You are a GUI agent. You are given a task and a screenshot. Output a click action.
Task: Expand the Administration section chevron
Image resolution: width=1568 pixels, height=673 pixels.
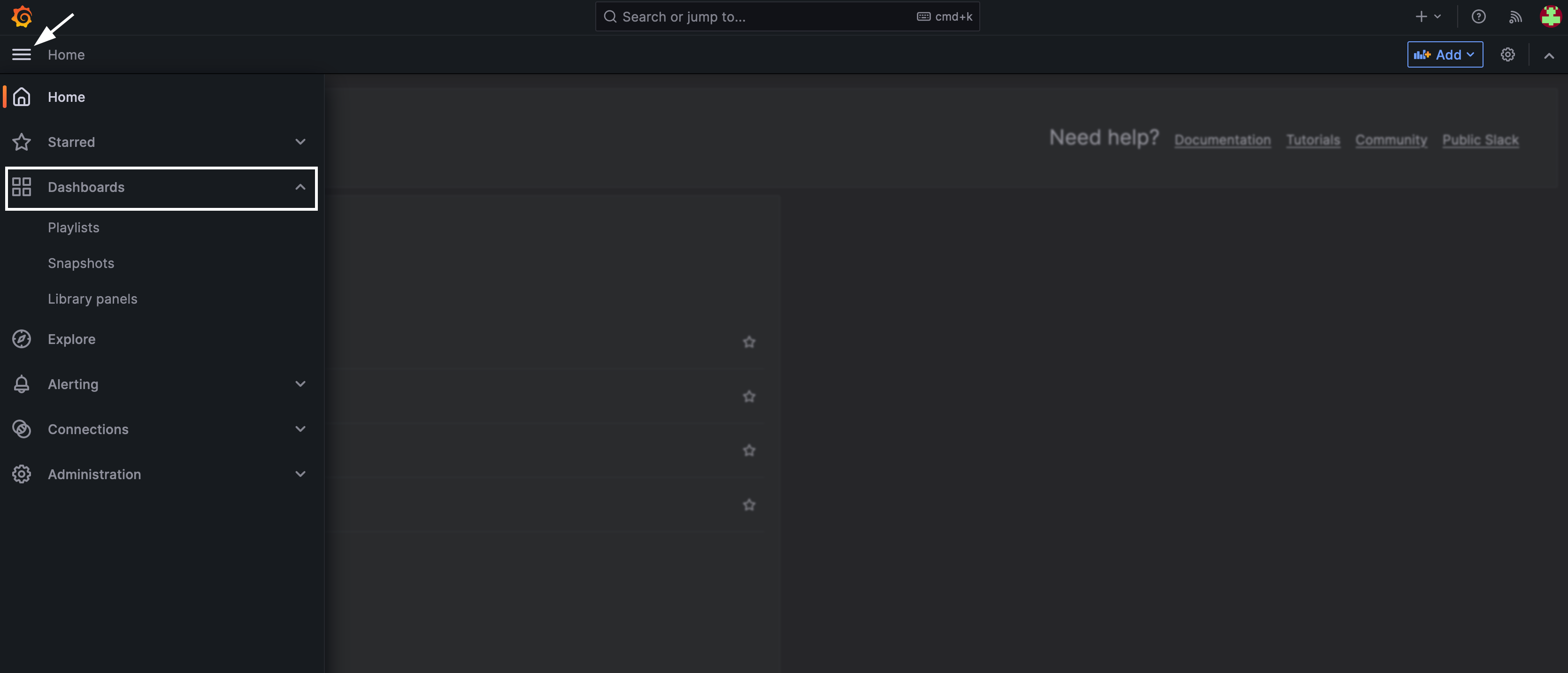(300, 474)
